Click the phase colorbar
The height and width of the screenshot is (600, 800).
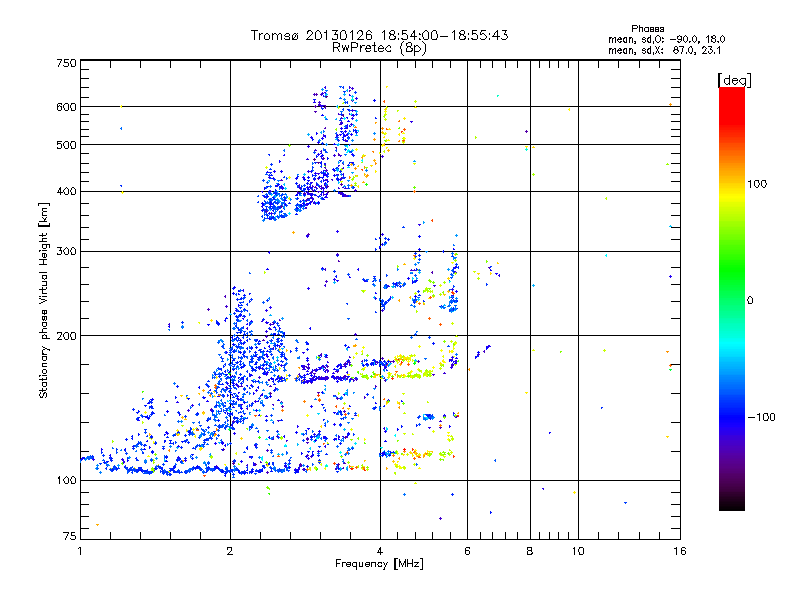pyautogui.click(x=732, y=298)
